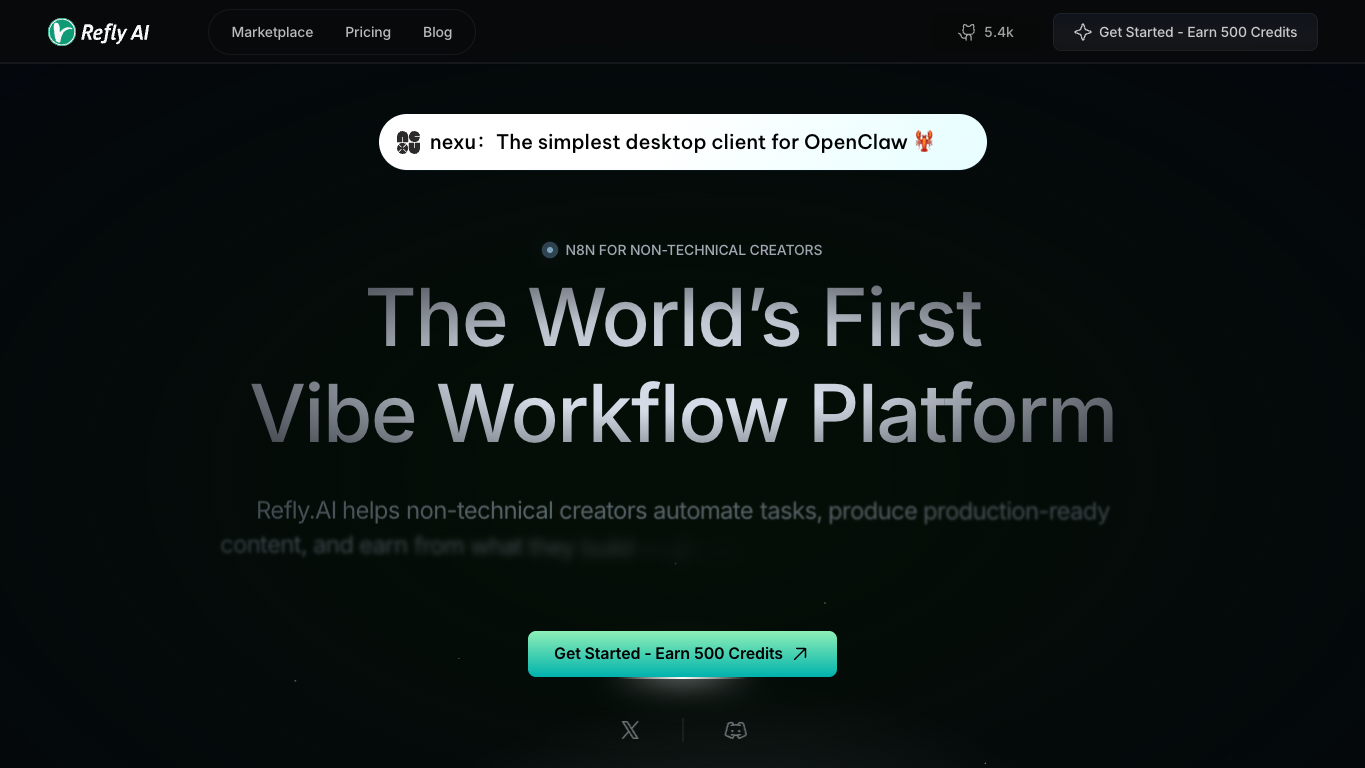
Task: Open the nexu desktop client announcement banner
Action: pyautogui.click(x=683, y=142)
